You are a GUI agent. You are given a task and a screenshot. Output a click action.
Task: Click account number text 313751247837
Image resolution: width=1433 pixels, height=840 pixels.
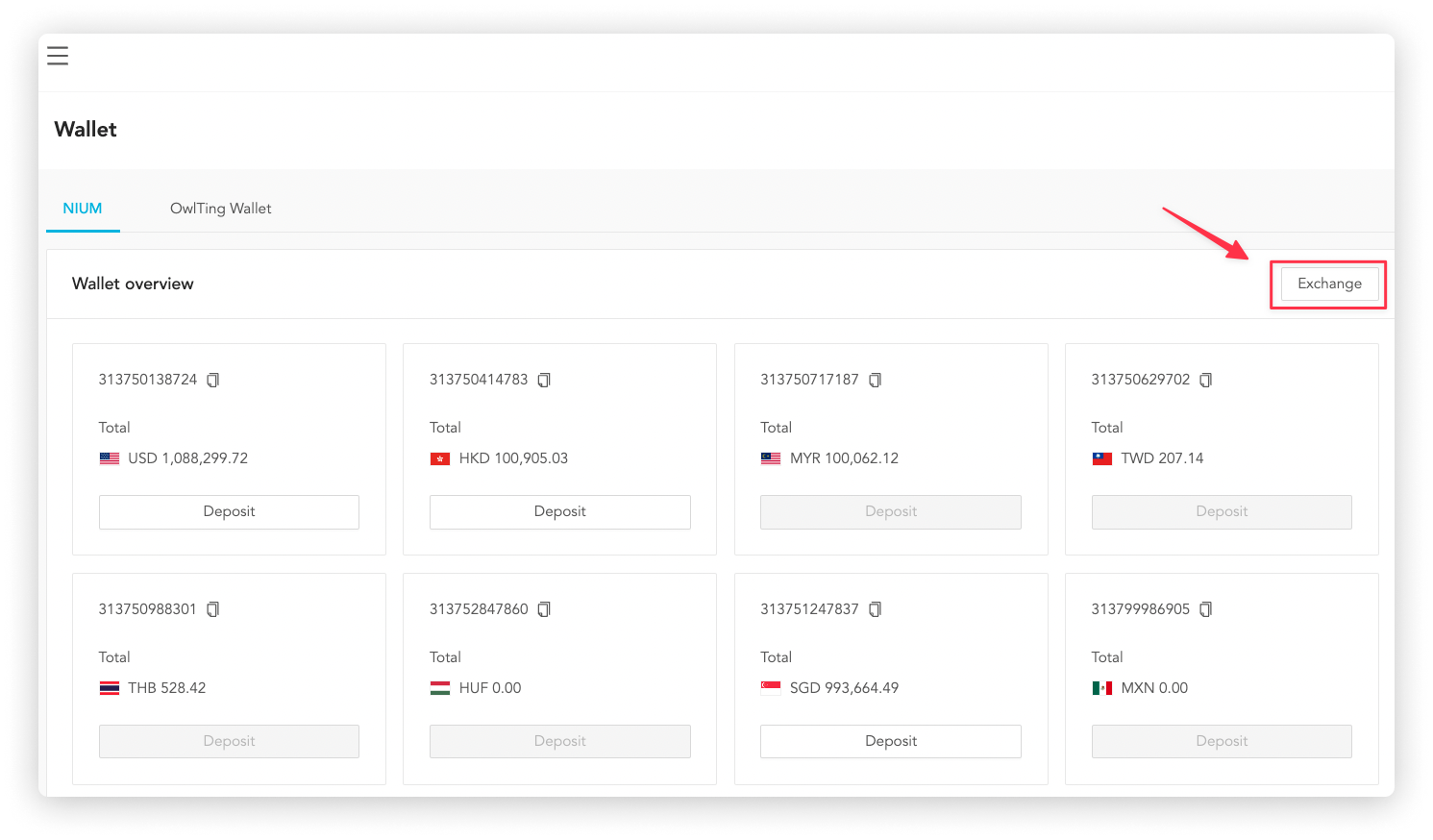(809, 609)
